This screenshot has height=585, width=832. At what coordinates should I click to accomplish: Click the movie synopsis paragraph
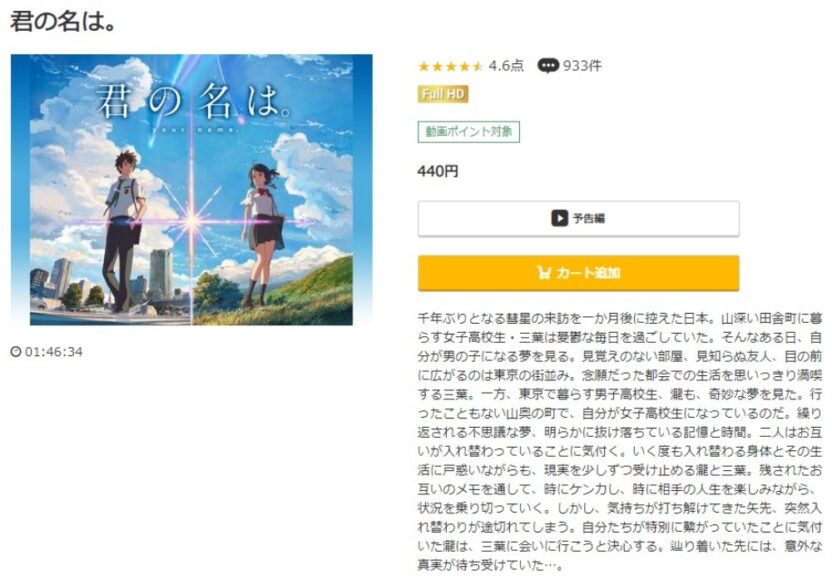pos(620,442)
